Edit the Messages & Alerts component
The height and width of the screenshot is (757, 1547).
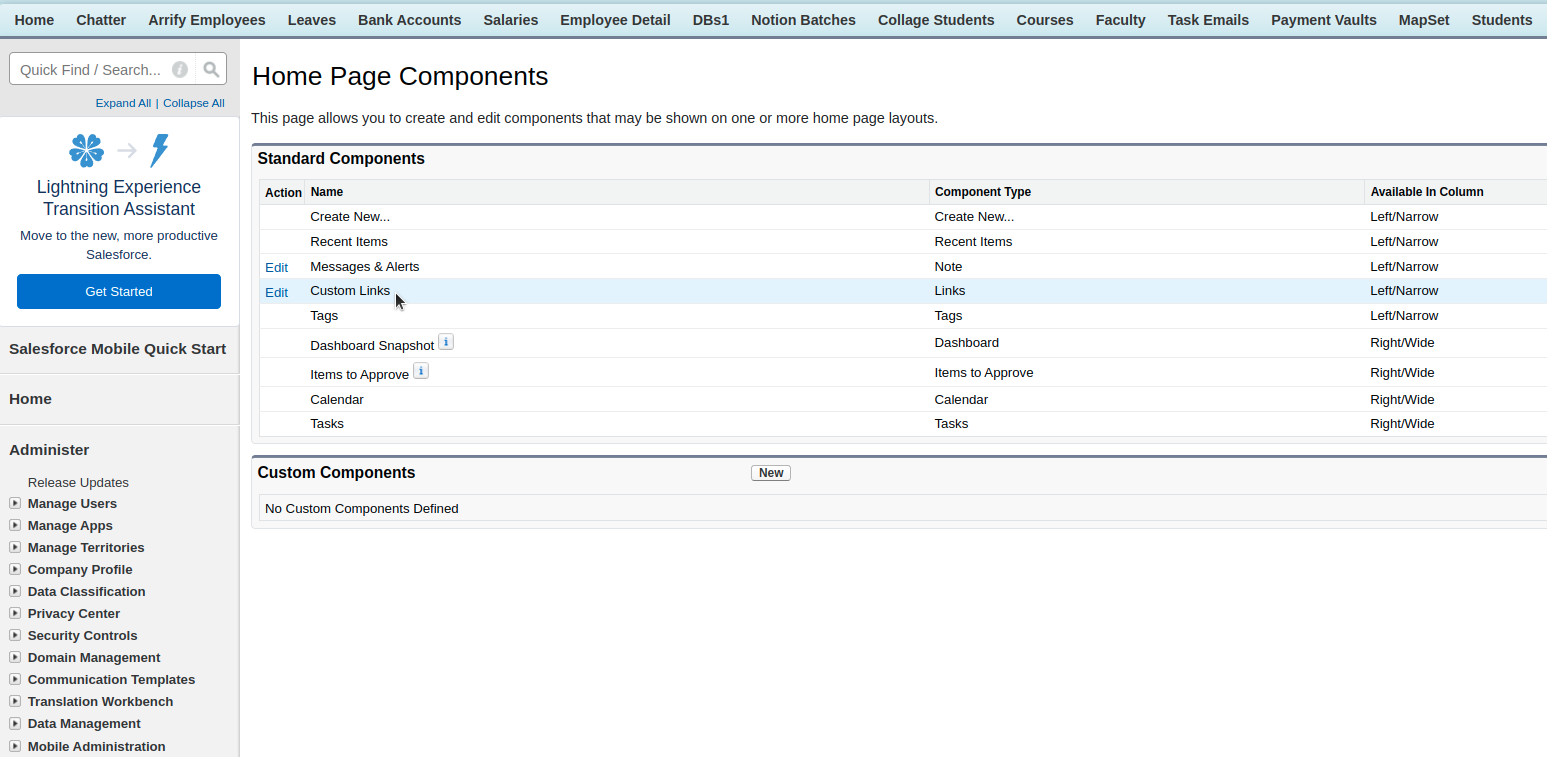[x=276, y=267]
